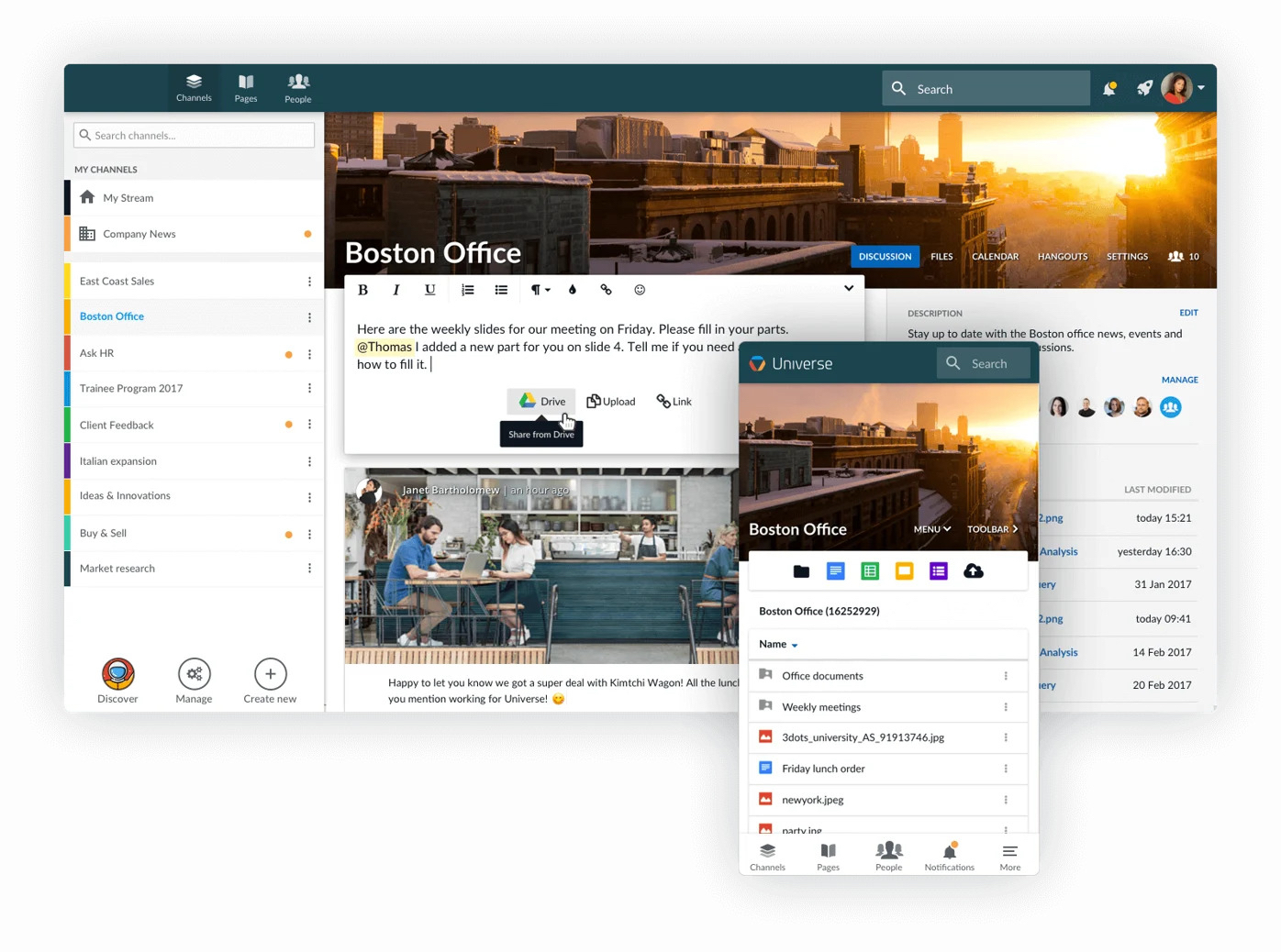This screenshot has height=952, width=1281.
Task: Click the Manage members link
Action: [x=1179, y=380]
